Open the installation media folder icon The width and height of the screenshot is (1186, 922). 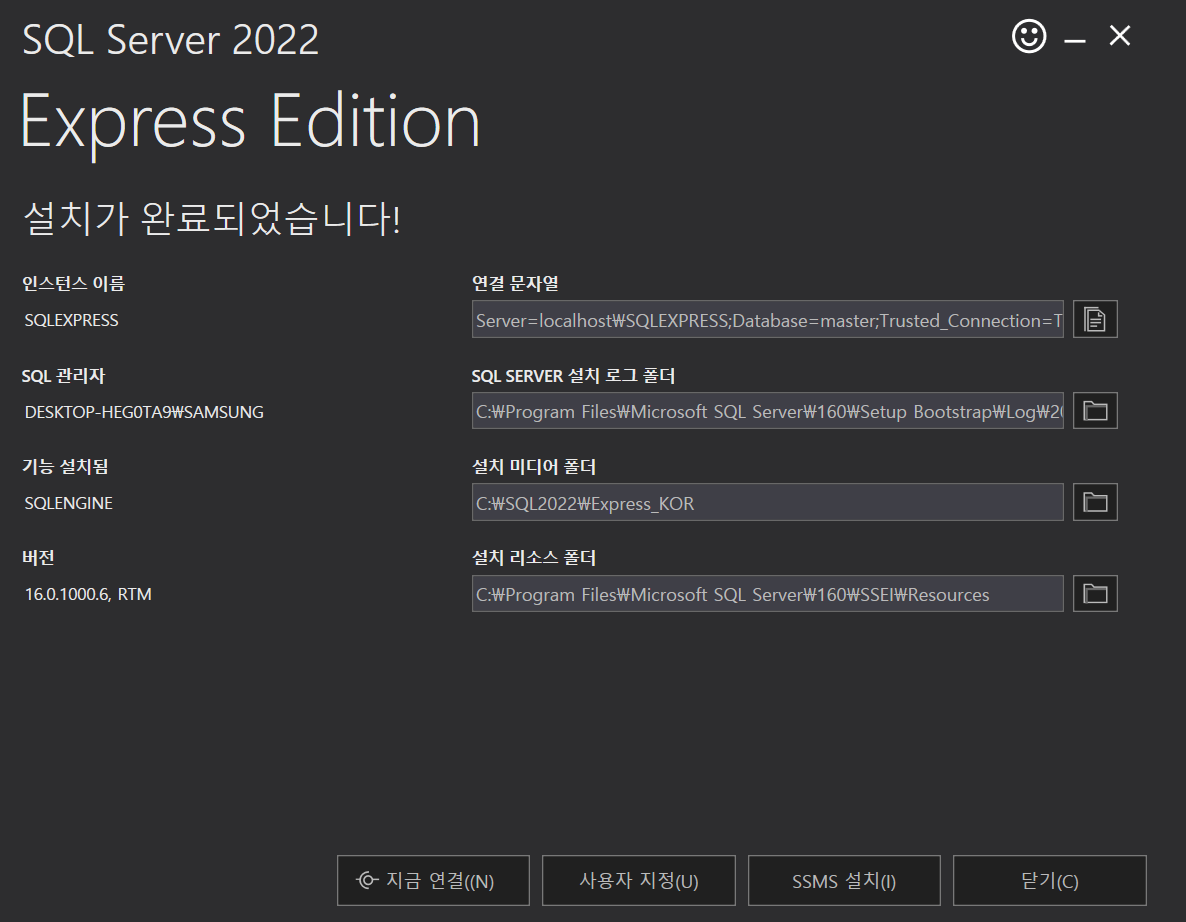[1094, 502]
